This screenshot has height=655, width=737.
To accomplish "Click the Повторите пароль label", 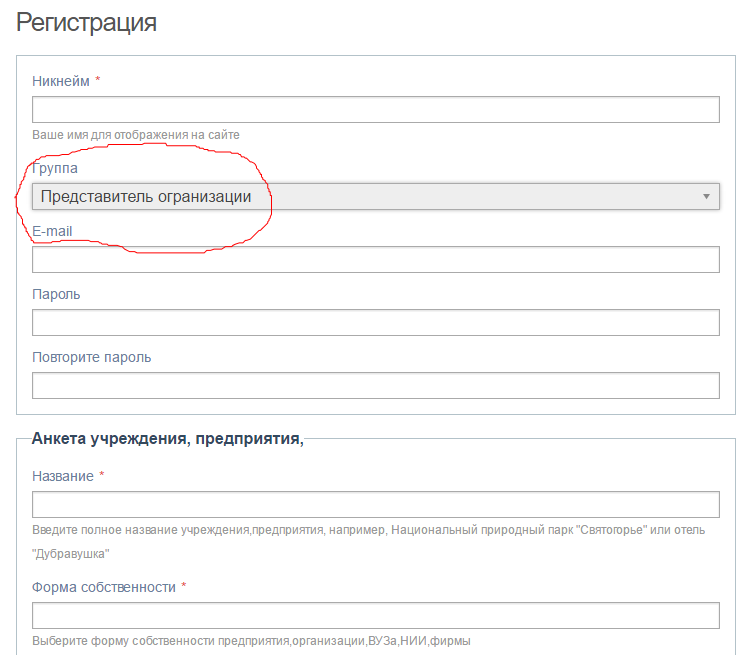I will 92,358.
